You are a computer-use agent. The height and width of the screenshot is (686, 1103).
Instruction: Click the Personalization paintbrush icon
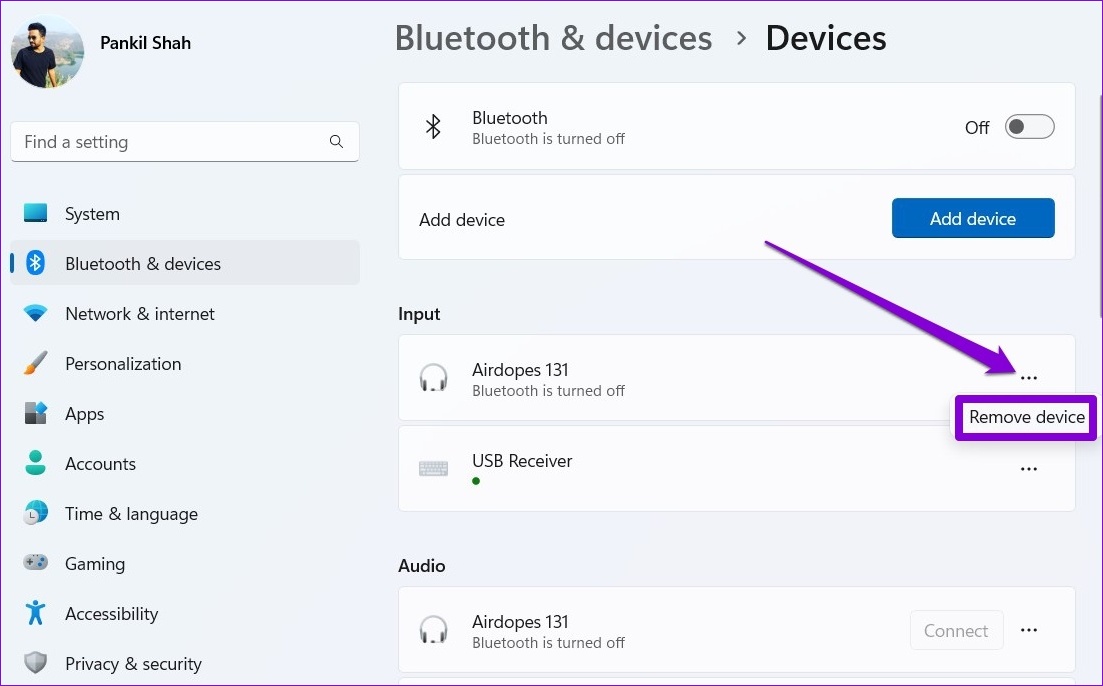pyautogui.click(x=36, y=364)
